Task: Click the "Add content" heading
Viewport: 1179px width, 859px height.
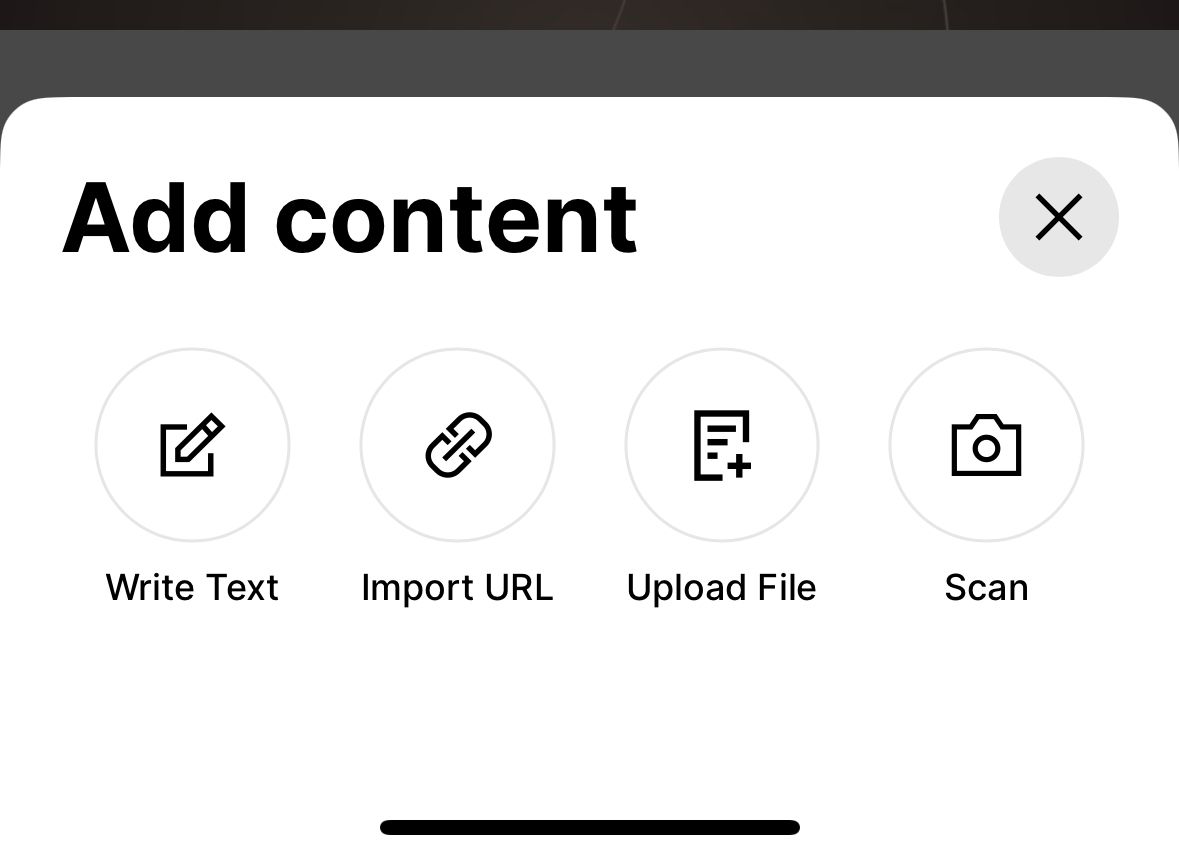Action: (350, 218)
